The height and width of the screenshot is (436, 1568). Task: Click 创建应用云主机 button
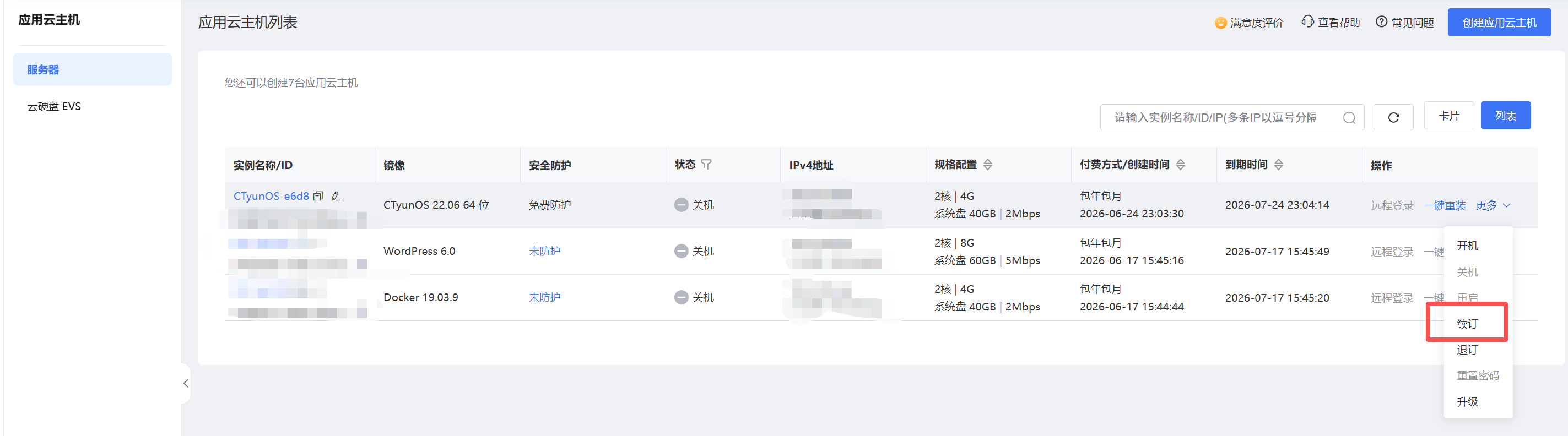1499,23
